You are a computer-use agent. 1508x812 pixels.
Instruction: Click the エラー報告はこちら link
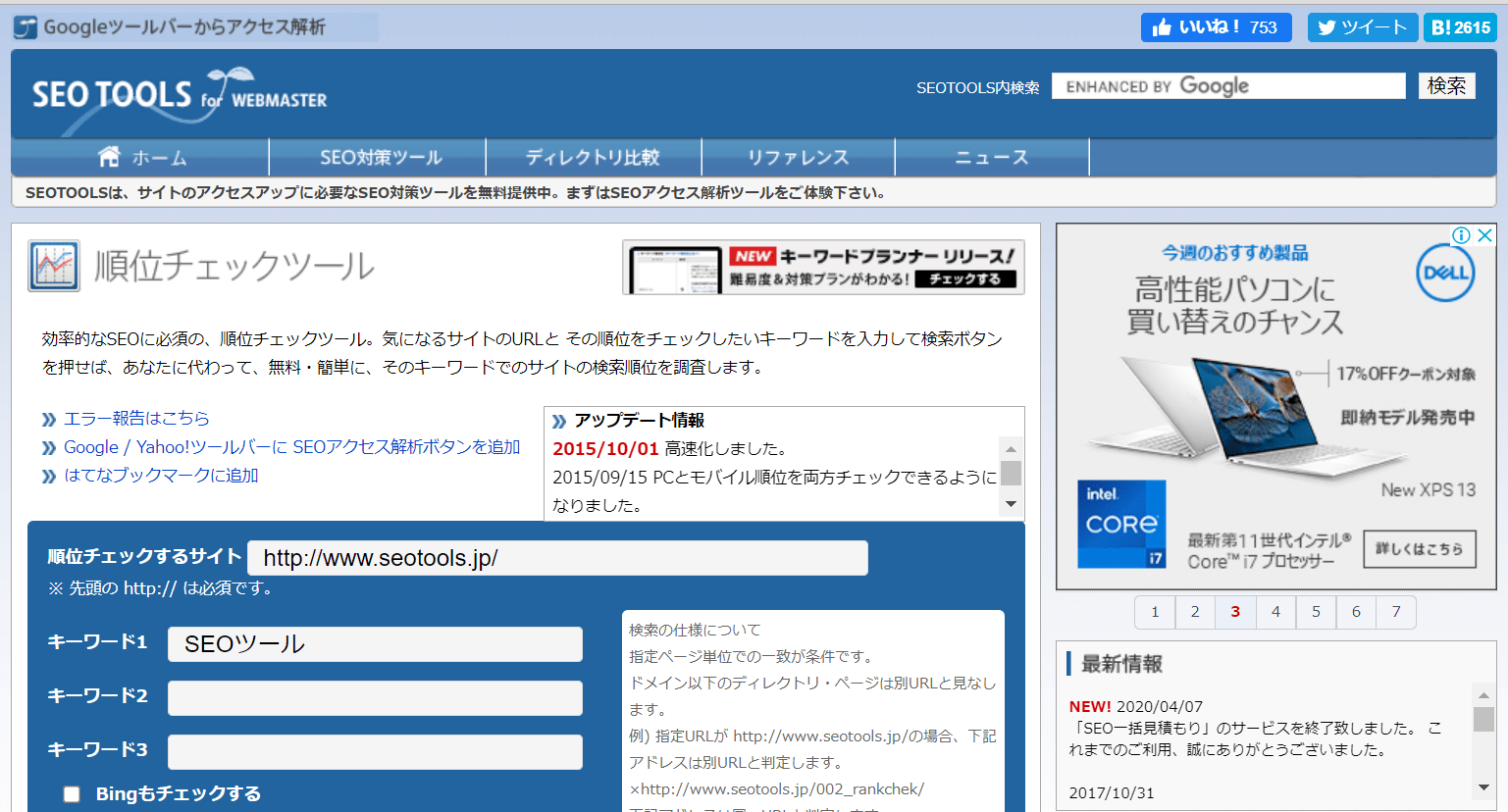136,419
